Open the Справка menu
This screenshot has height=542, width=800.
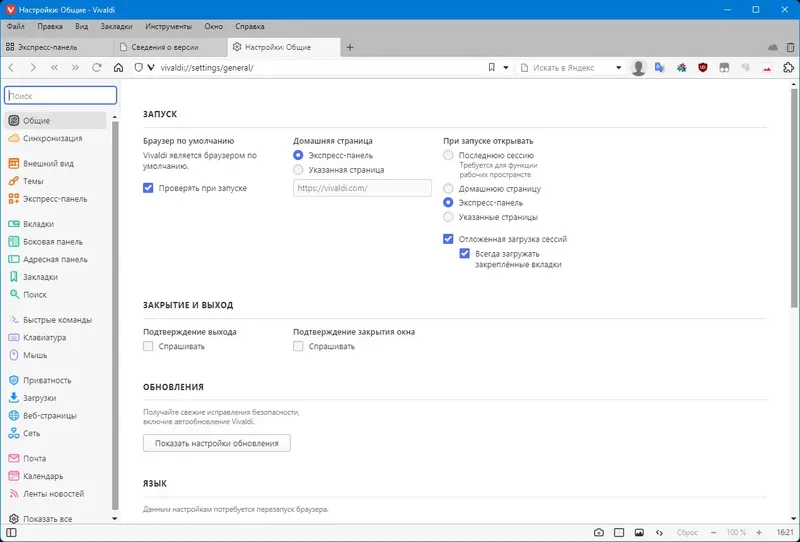[249, 26]
